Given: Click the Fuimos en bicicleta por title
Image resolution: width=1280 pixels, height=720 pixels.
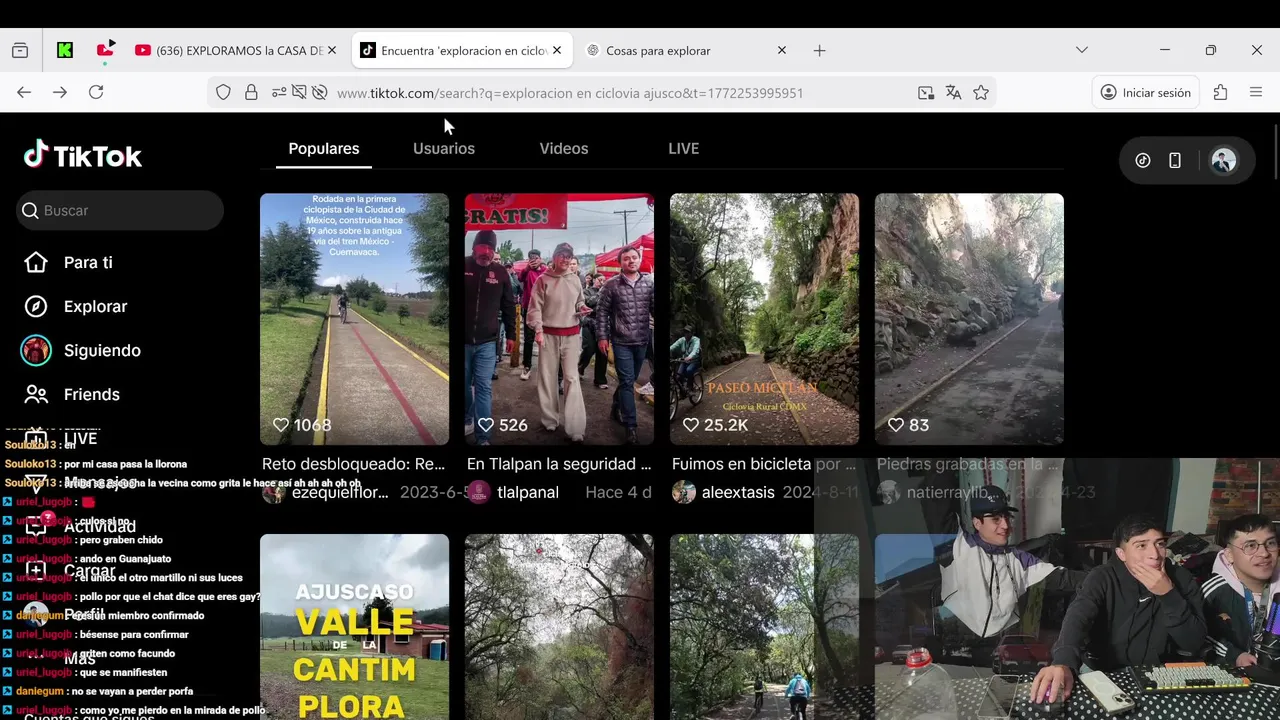Looking at the screenshot, I should (764, 464).
